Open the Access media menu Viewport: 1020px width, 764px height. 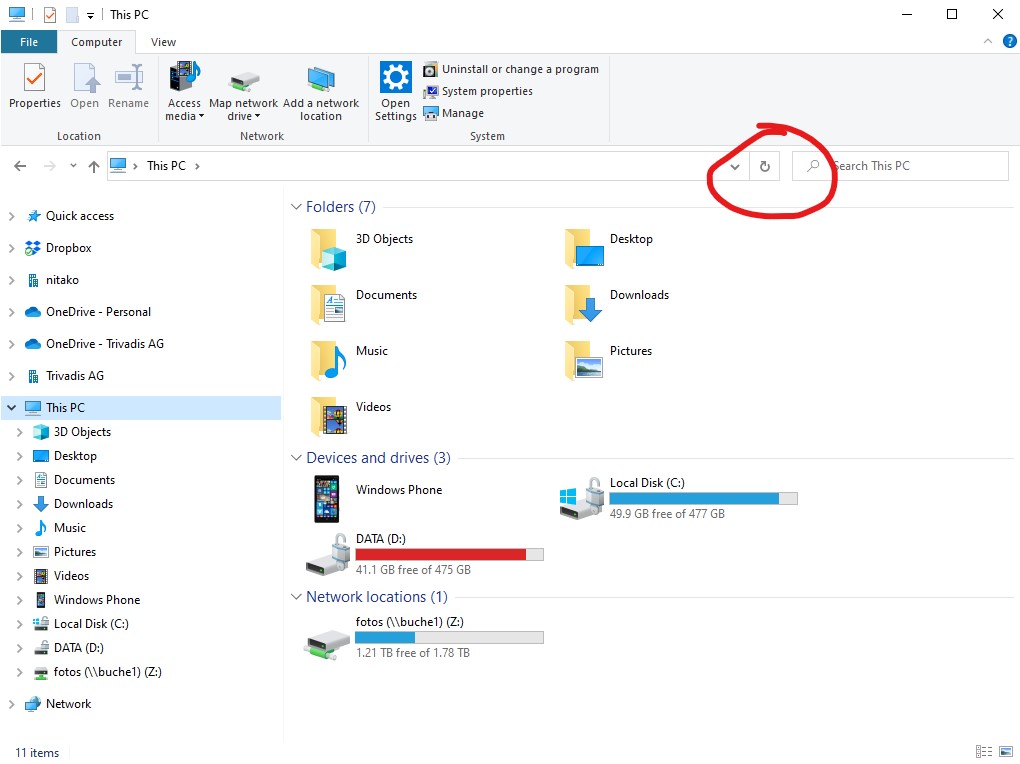tap(184, 91)
